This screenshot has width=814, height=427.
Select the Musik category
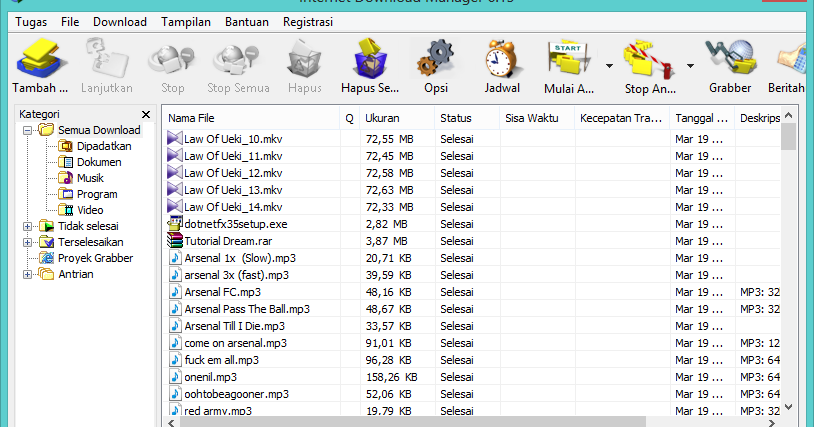pos(90,178)
